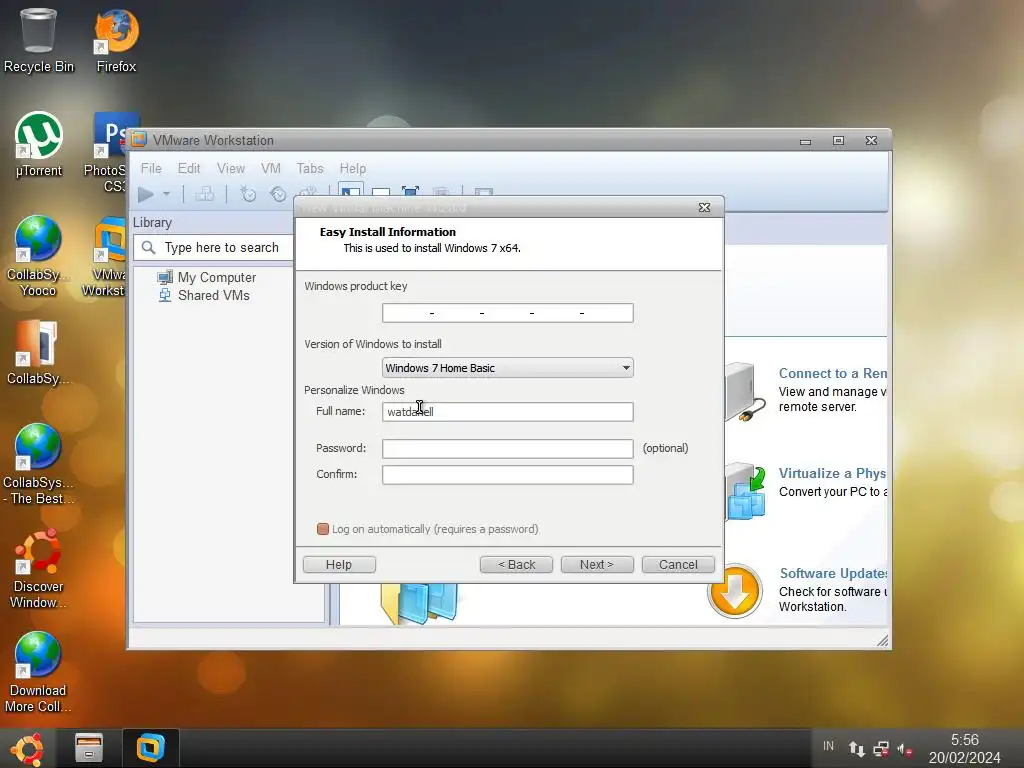1024x768 pixels.
Task: Click the virtualize physical machine icon
Action: click(x=745, y=492)
